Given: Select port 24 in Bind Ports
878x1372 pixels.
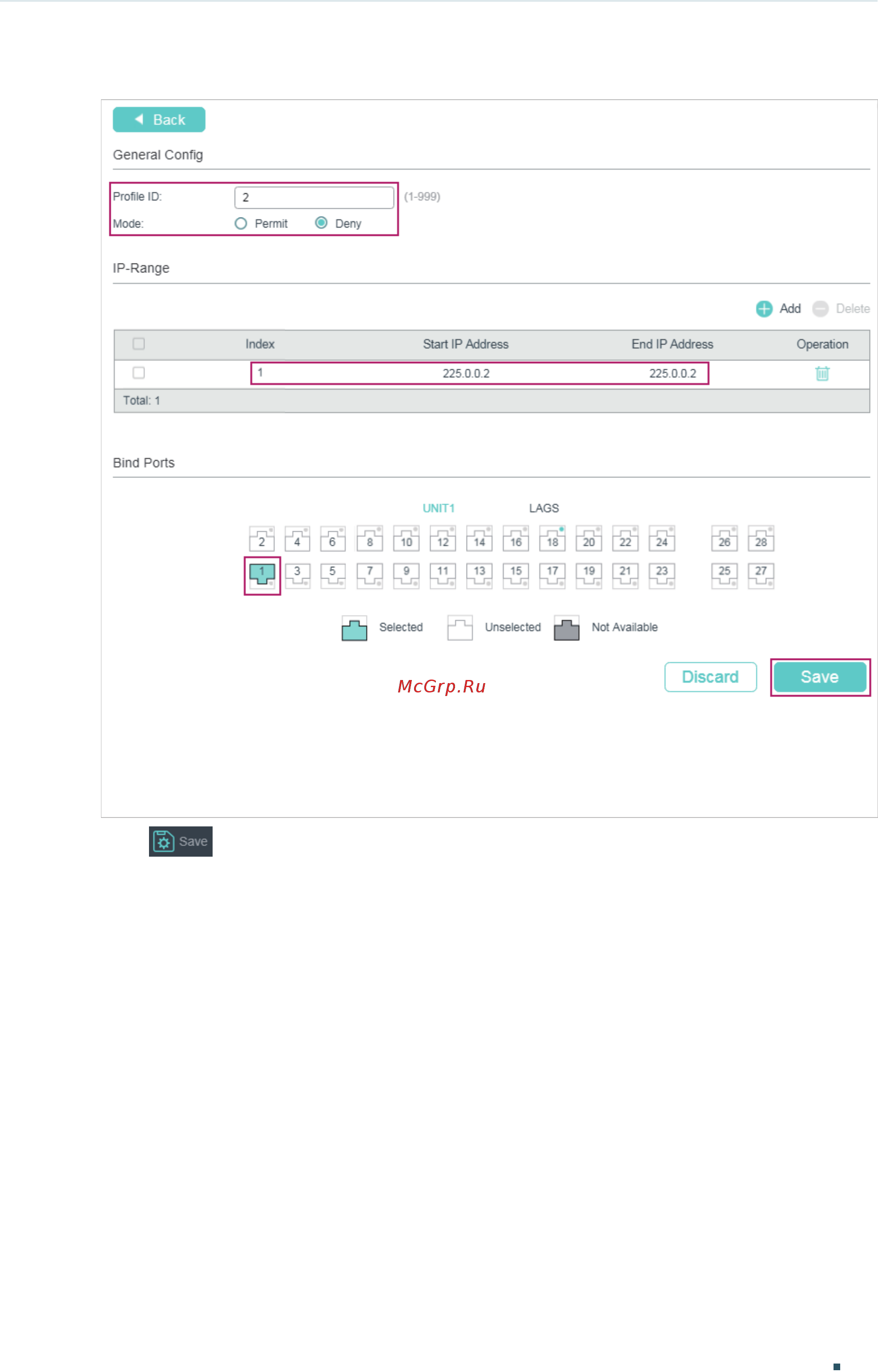Looking at the screenshot, I should [662, 539].
